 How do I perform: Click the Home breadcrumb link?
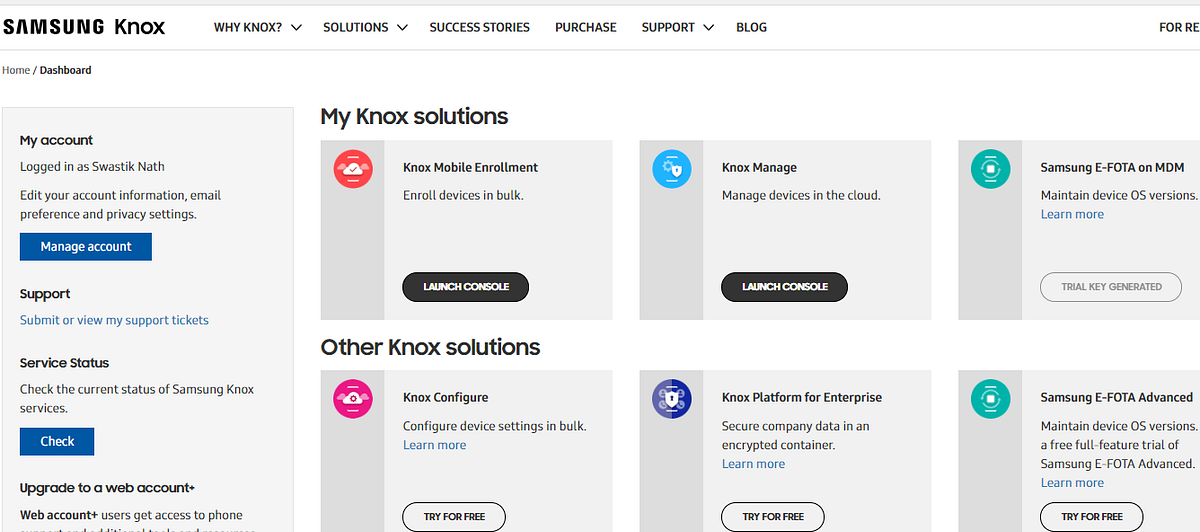[x=16, y=70]
